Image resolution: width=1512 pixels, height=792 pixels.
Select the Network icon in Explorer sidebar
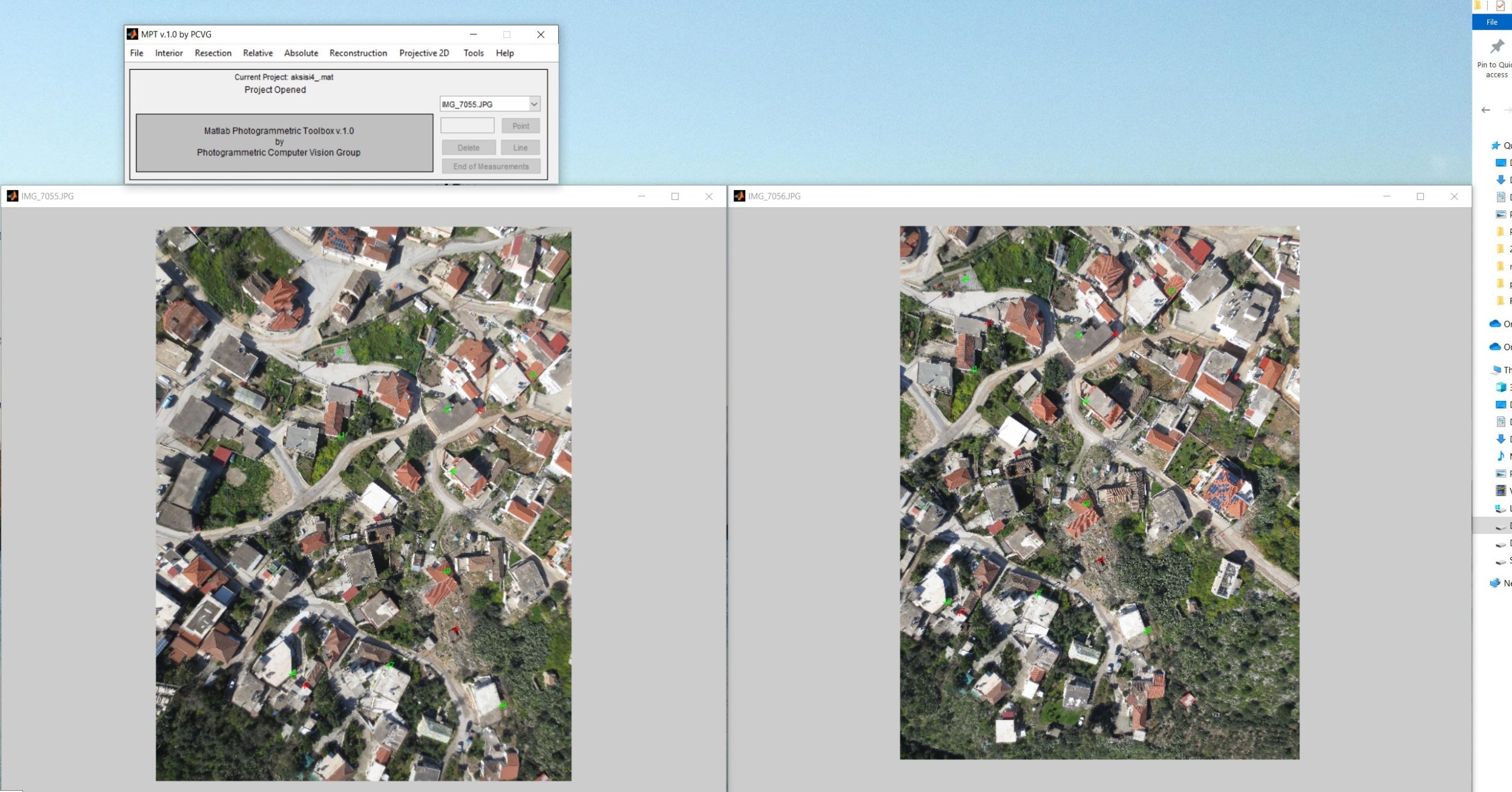click(1495, 583)
